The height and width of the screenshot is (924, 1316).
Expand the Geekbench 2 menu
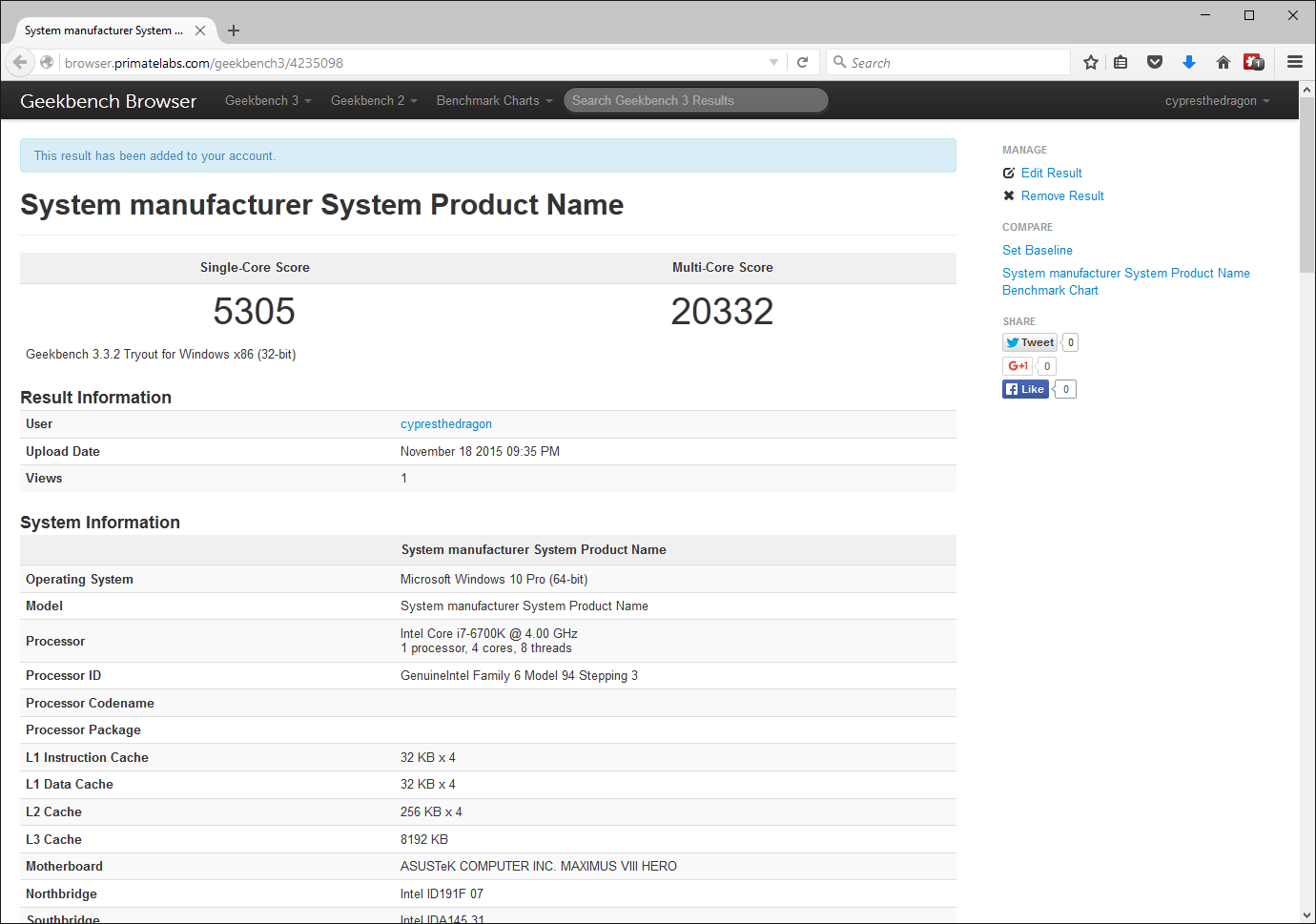click(x=374, y=101)
